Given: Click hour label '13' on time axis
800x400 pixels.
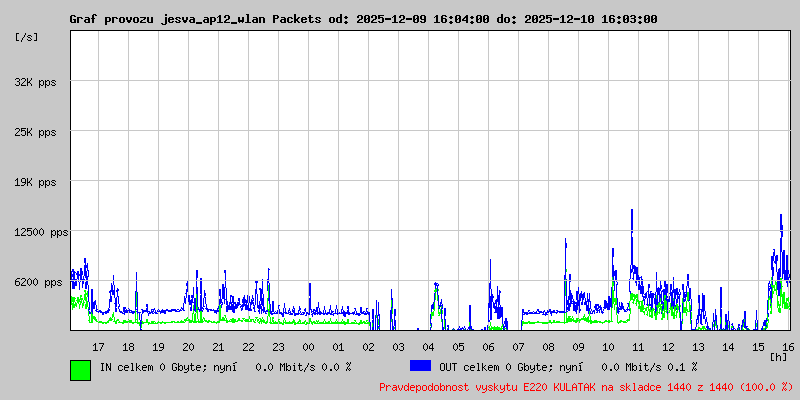Looking at the screenshot, I should (698, 347).
